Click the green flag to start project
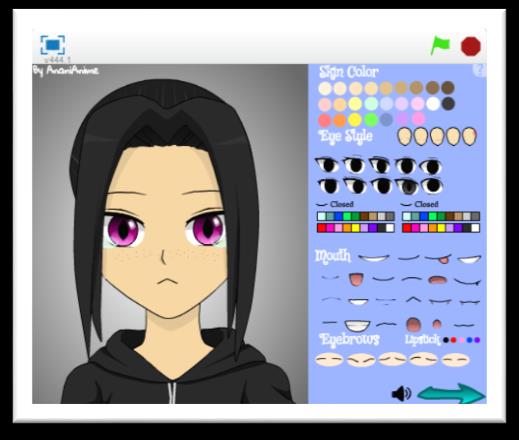This screenshot has height=440, width=519. coord(440,45)
